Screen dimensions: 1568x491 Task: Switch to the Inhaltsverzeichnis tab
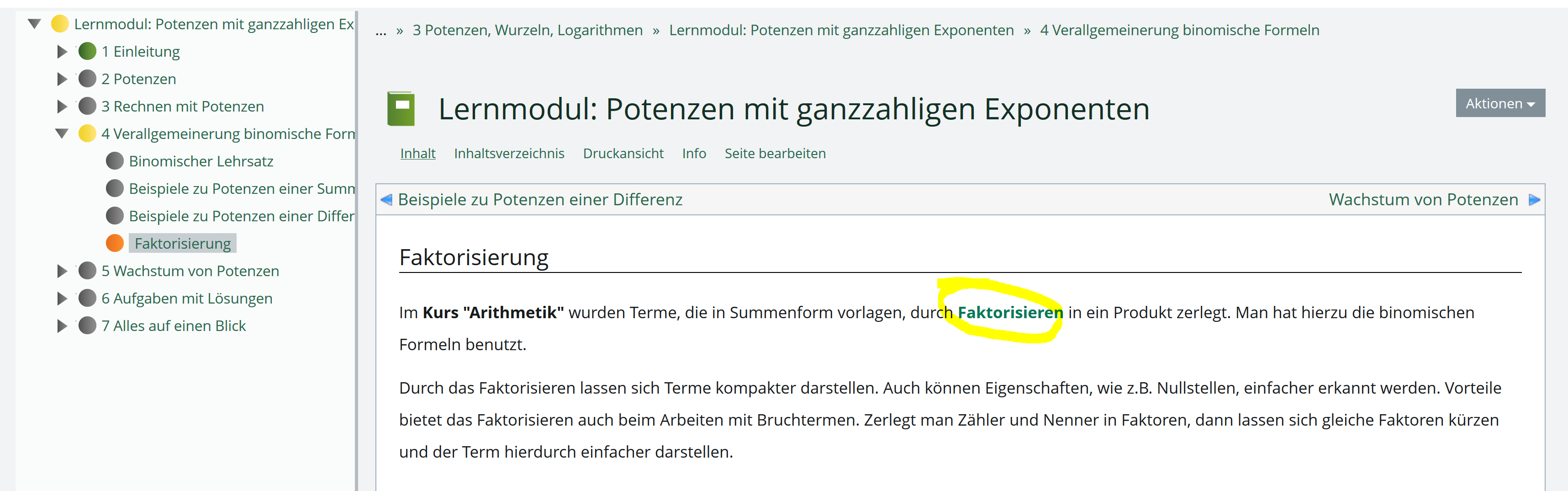pyautogui.click(x=509, y=154)
